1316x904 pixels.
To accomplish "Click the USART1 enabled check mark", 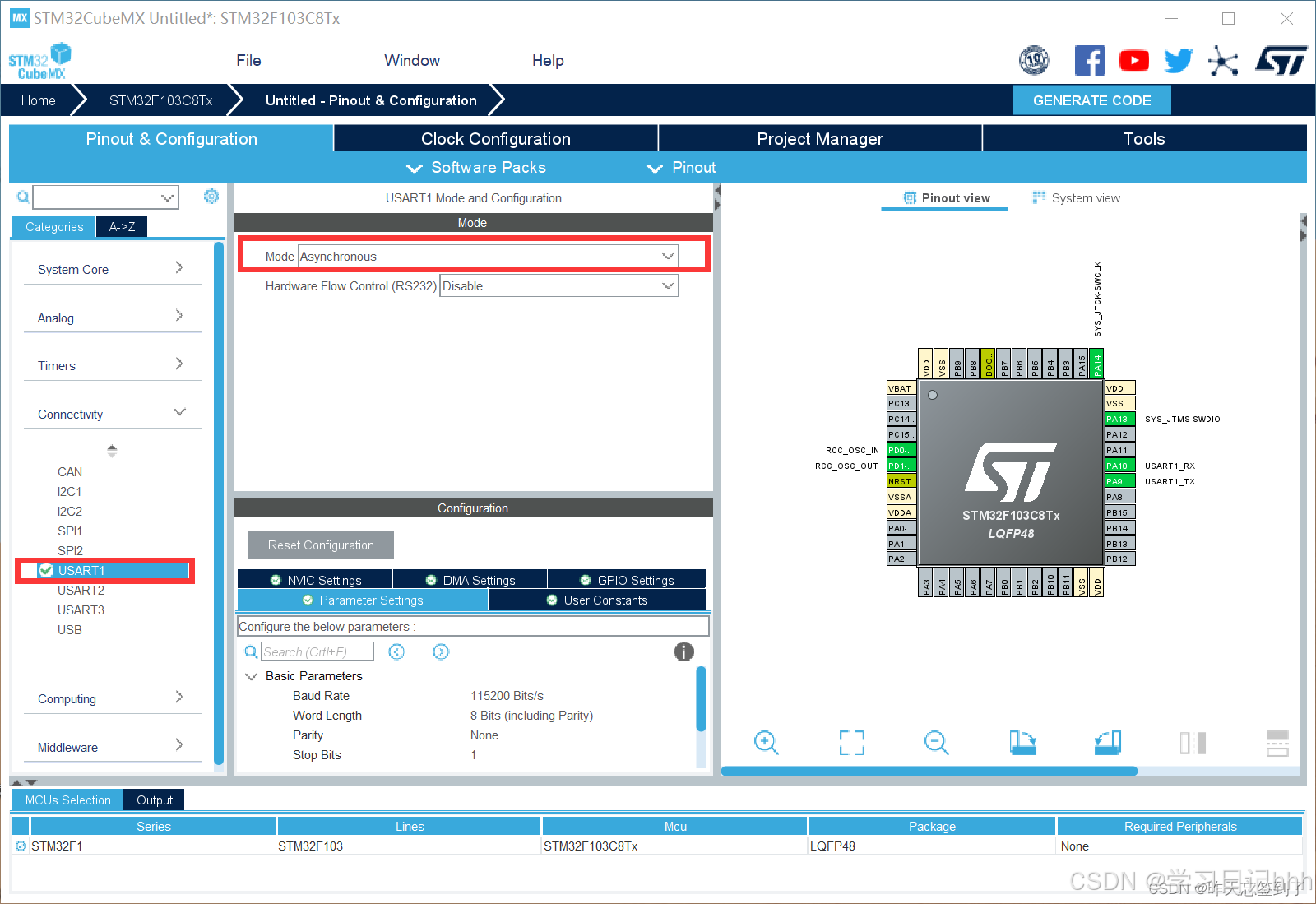I will coord(47,570).
